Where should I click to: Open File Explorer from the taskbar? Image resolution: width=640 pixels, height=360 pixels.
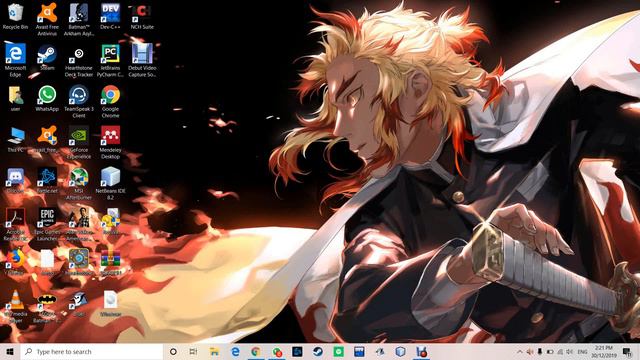(214, 351)
